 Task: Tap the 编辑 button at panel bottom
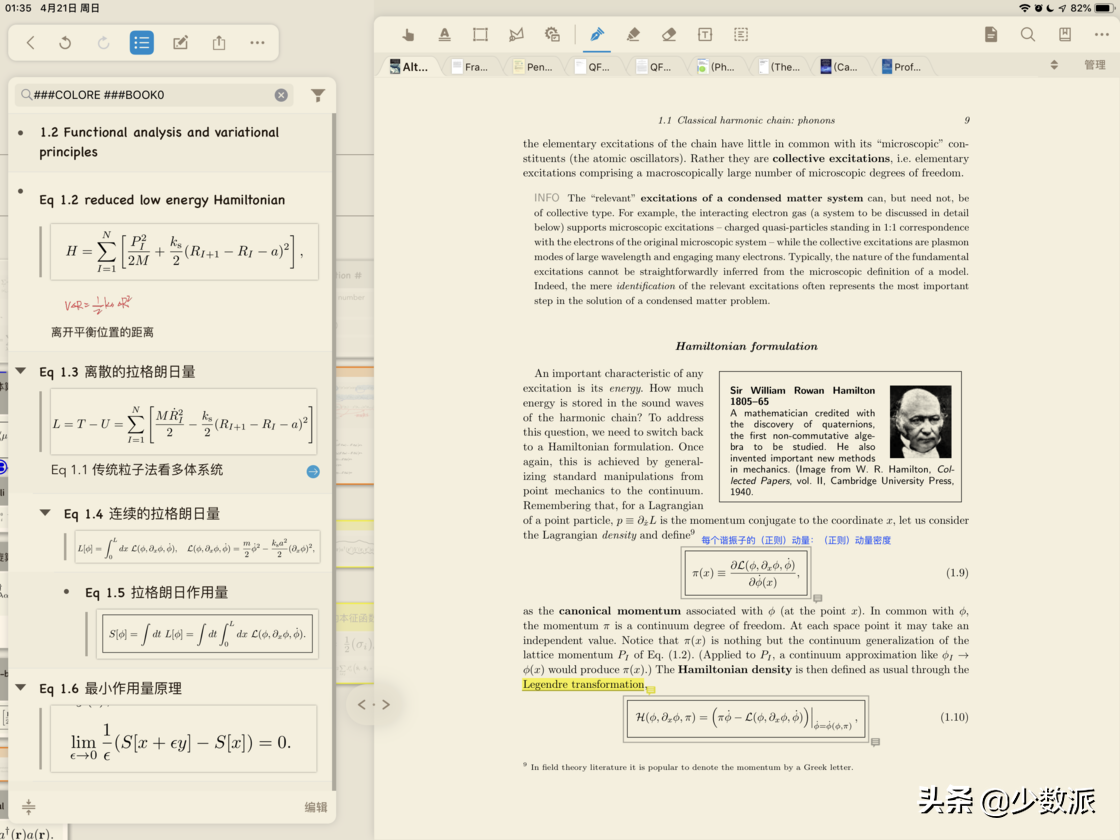(316, 807)
